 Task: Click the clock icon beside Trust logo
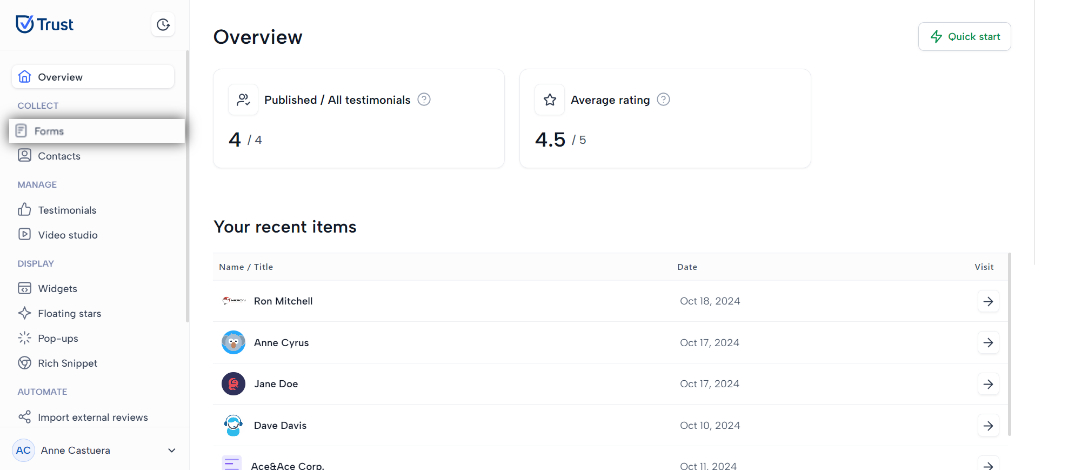163,25
